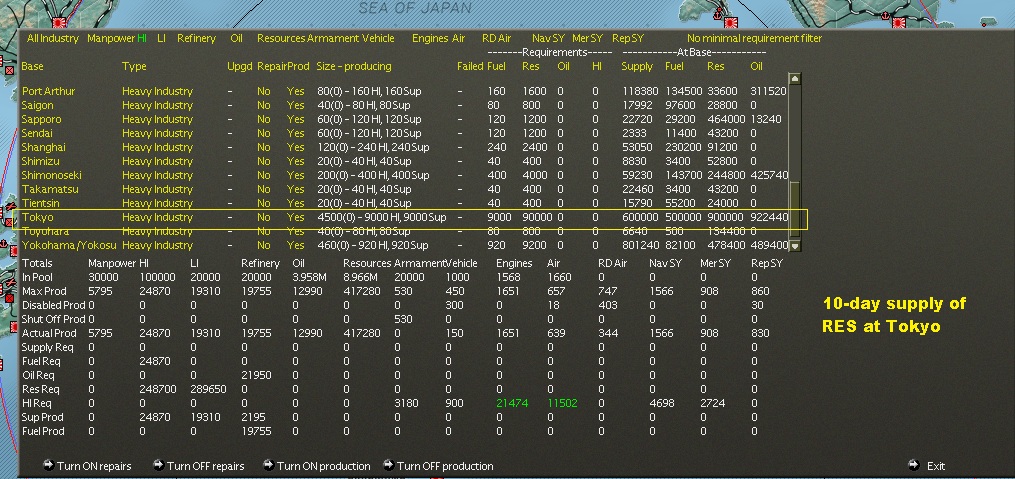The height and width of the screenshot is (479, 1015).
Task: Filter list by Armament
Action: click(x=333, y=38)
